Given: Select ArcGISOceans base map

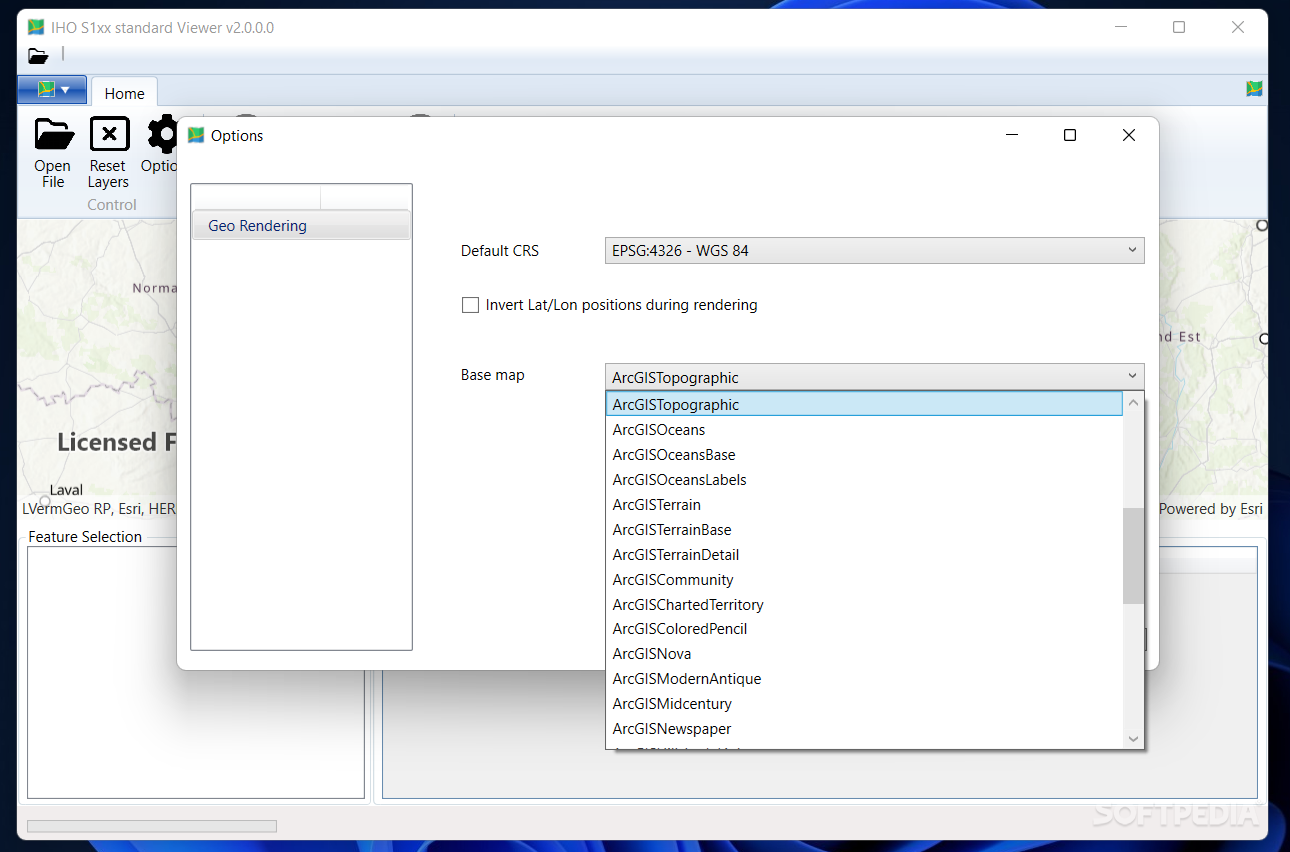Looking at the screenshot, I should (x=864, y=430).
